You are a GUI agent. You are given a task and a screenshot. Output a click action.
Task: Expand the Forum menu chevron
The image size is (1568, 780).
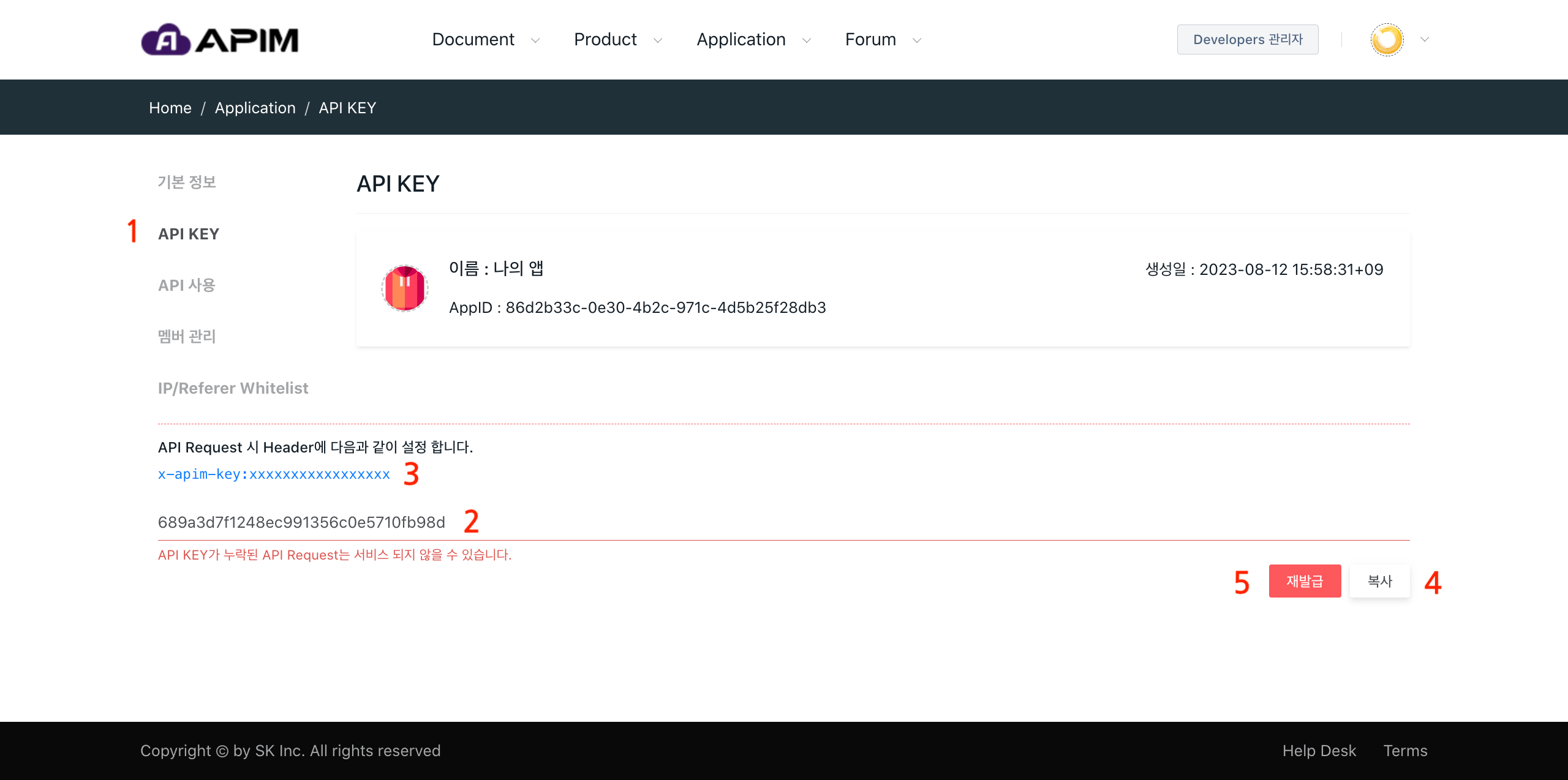pyautogui.click(x=917, y=40)
